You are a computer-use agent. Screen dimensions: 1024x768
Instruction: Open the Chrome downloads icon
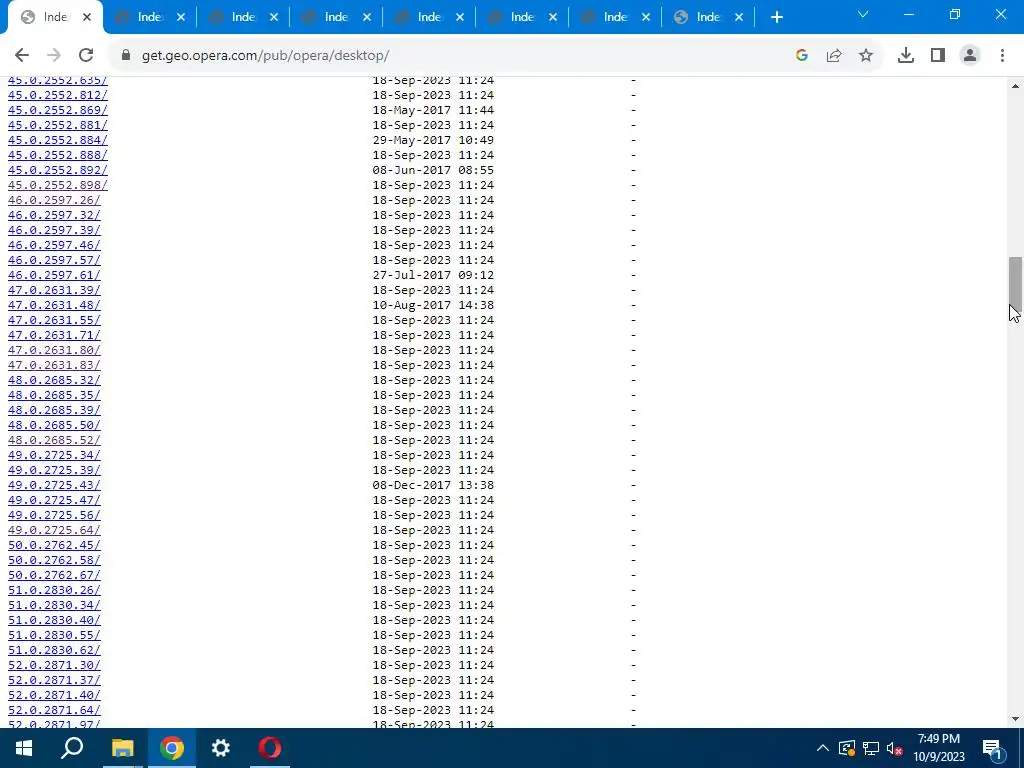905,56
